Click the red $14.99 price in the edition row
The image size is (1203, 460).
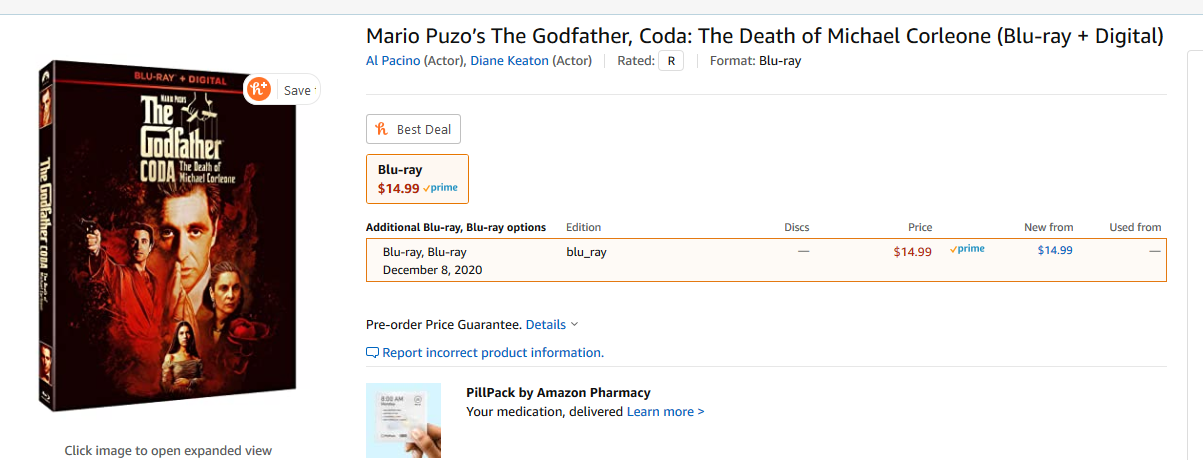912,252
